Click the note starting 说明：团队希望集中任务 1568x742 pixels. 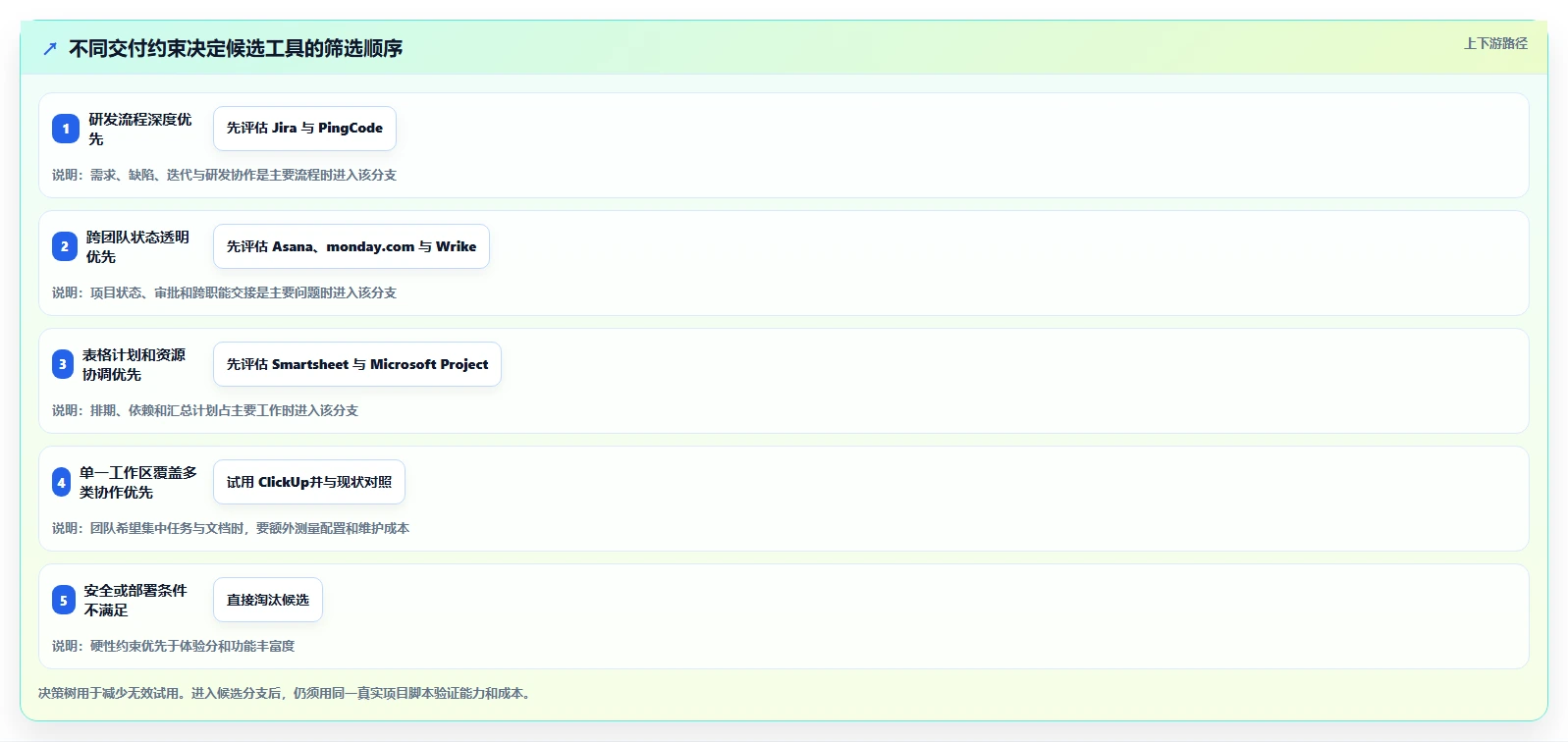(x=231, y=528)
